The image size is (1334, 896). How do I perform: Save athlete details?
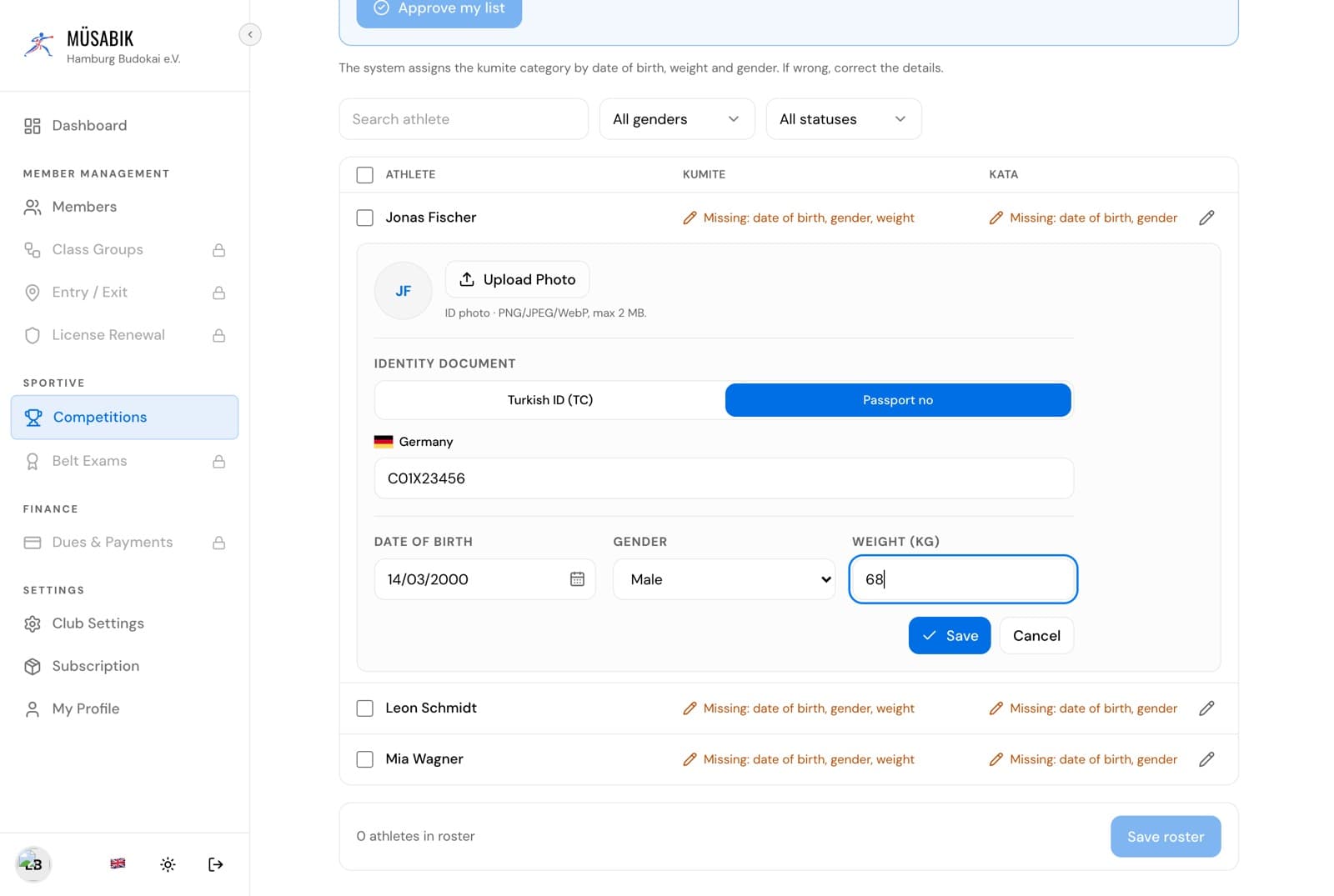coord(950,636)
